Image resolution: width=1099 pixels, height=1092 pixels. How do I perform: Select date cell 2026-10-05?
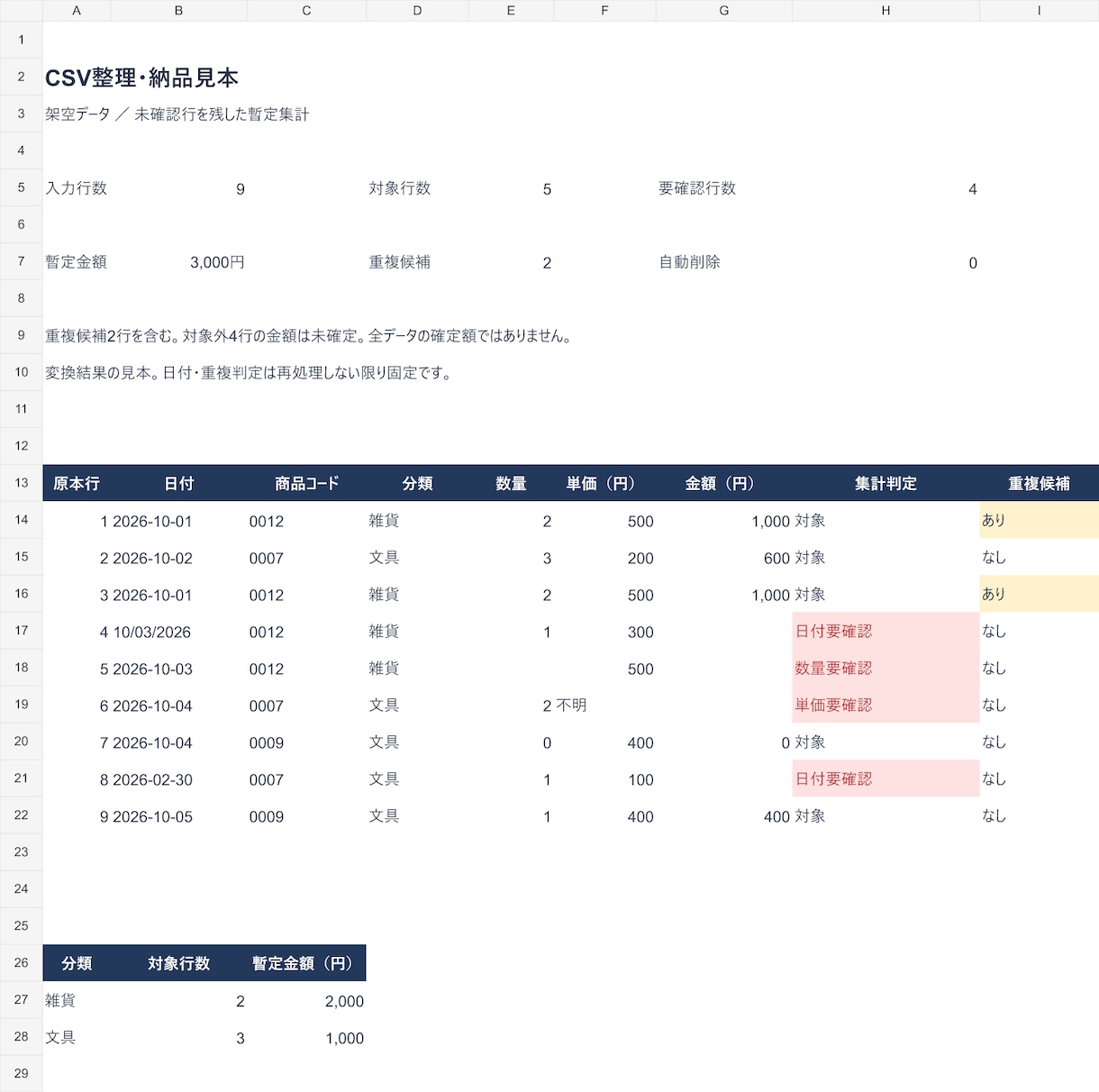click(178, 816)
